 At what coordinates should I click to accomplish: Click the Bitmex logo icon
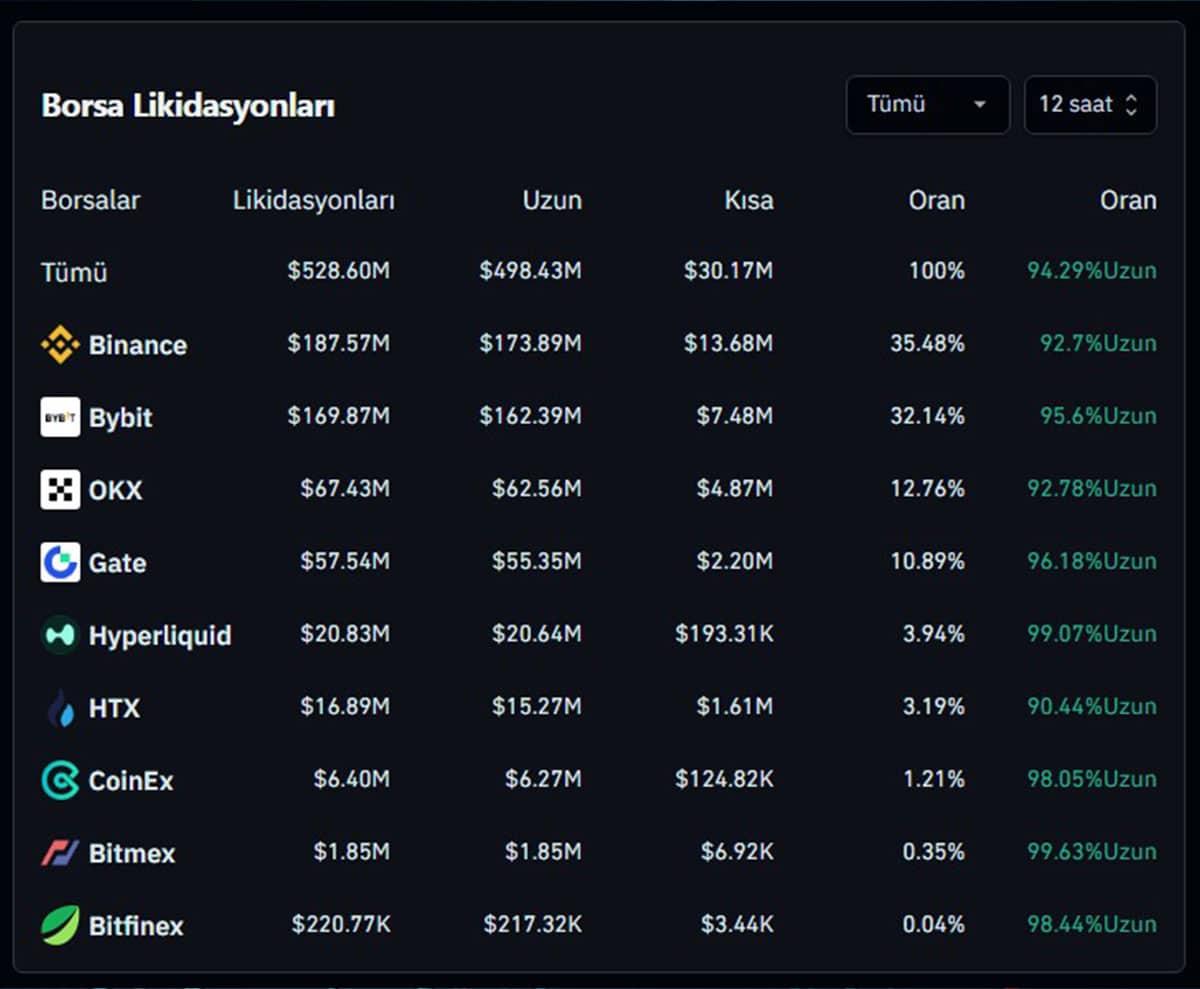tap(60, 853)
